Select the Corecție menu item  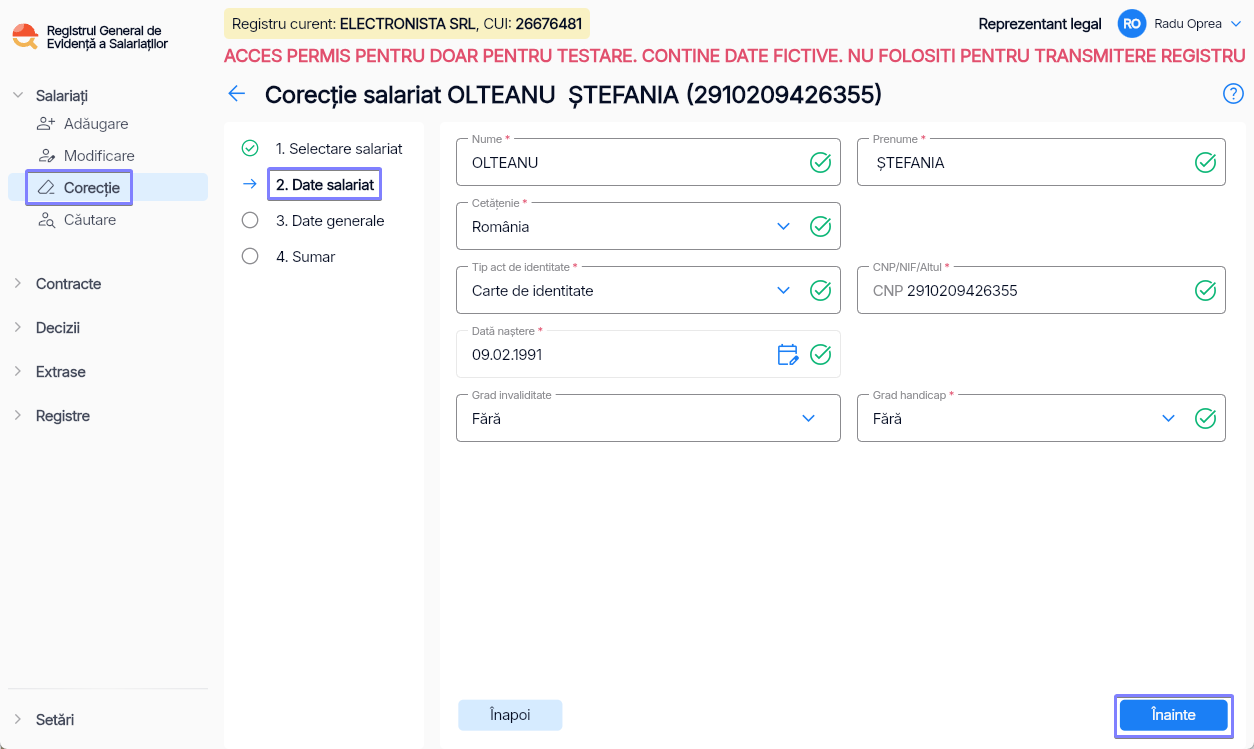pyautogui.click(x=108, y=187)
